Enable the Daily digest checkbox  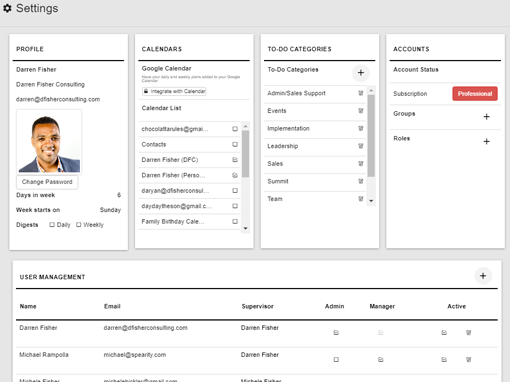(x=52, y=225)
